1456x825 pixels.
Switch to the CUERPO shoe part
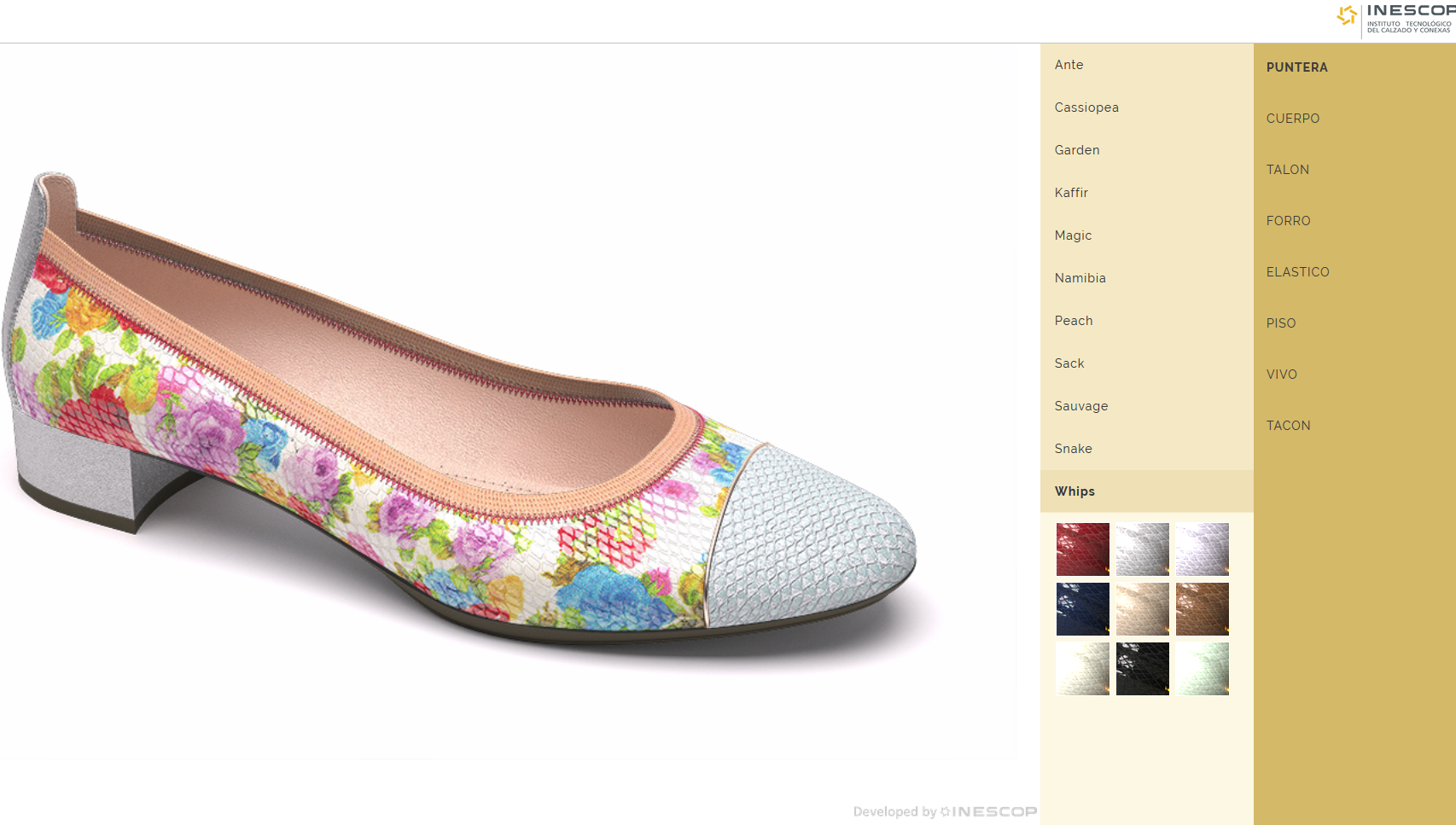point(1292,119)
